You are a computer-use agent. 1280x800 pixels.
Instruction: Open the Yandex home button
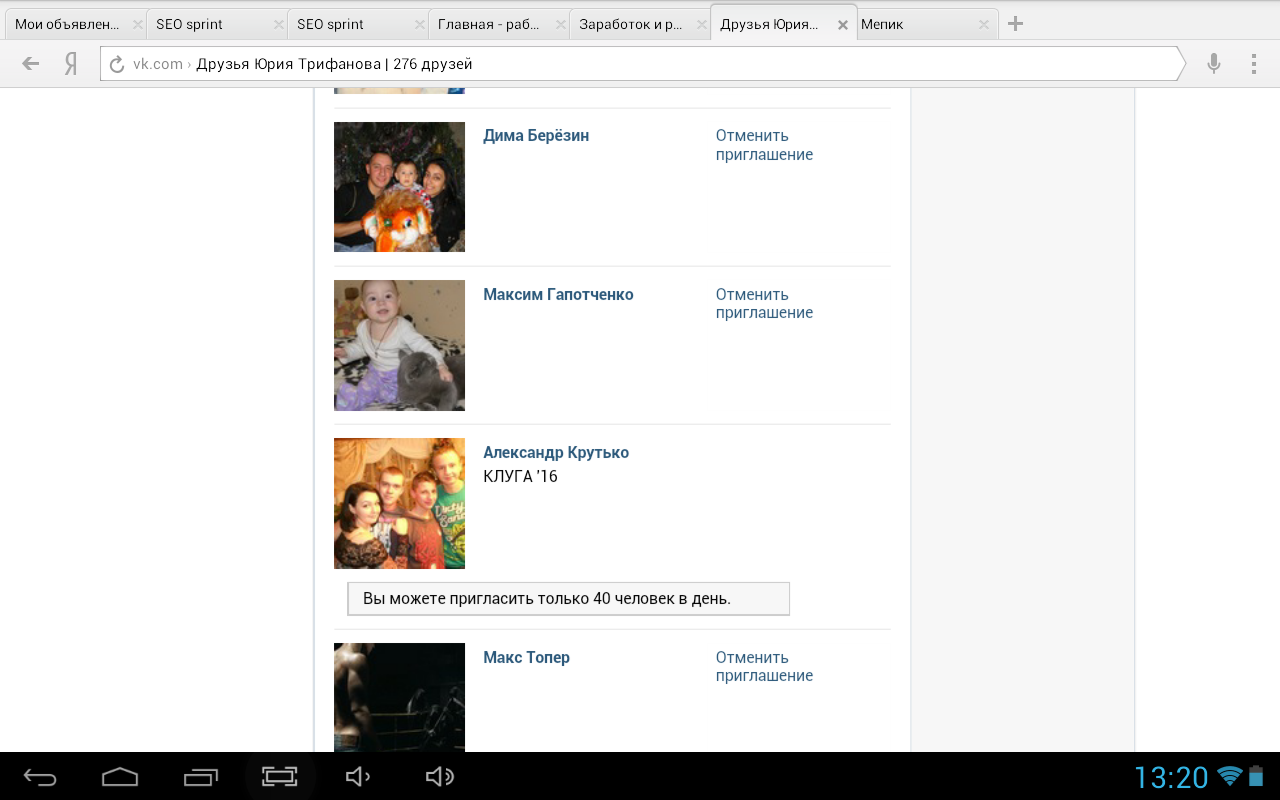pyautogui.click(x=71, y=64)
